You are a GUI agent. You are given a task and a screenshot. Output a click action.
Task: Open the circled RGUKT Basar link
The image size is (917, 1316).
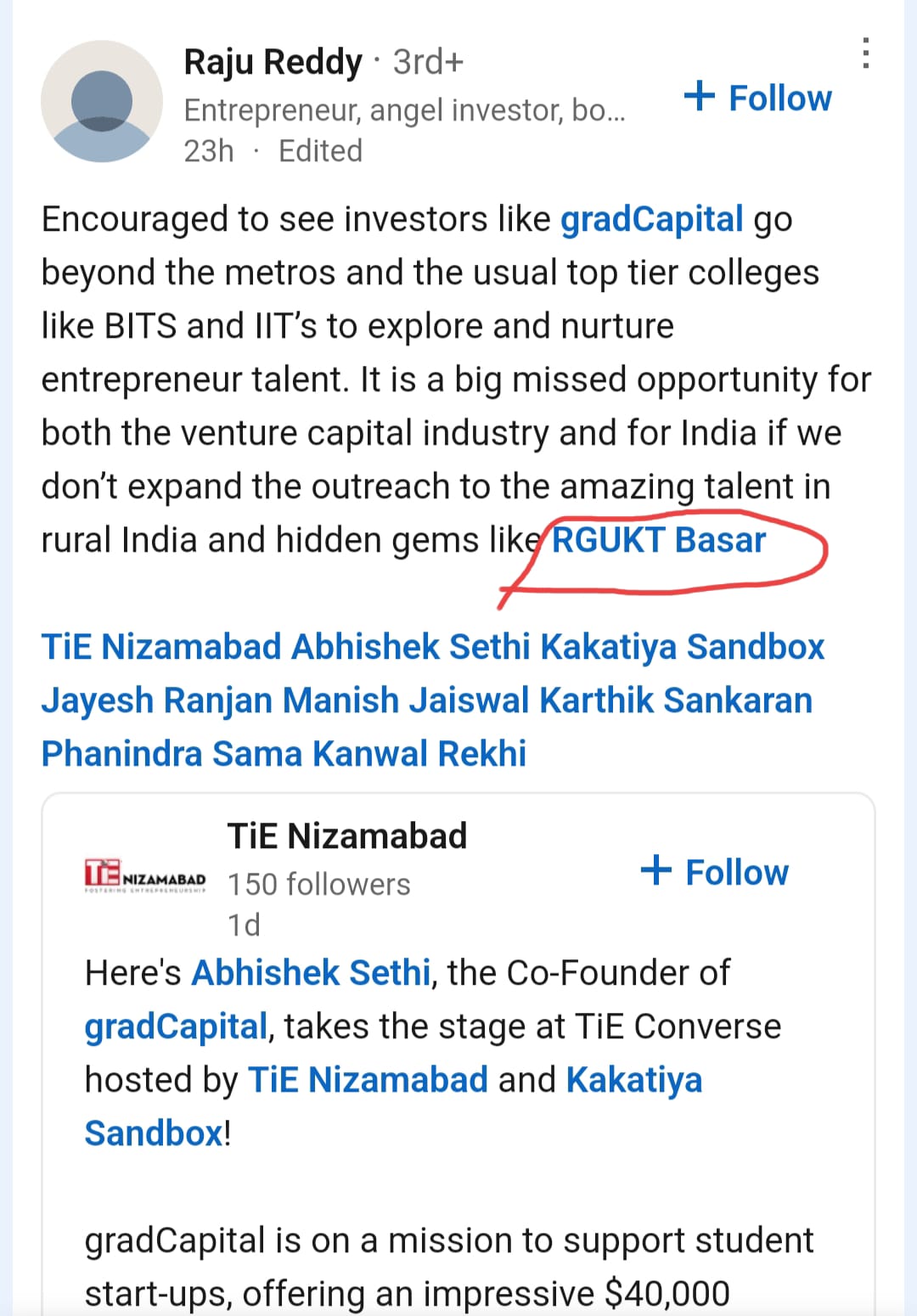click(x=659, y=540)
